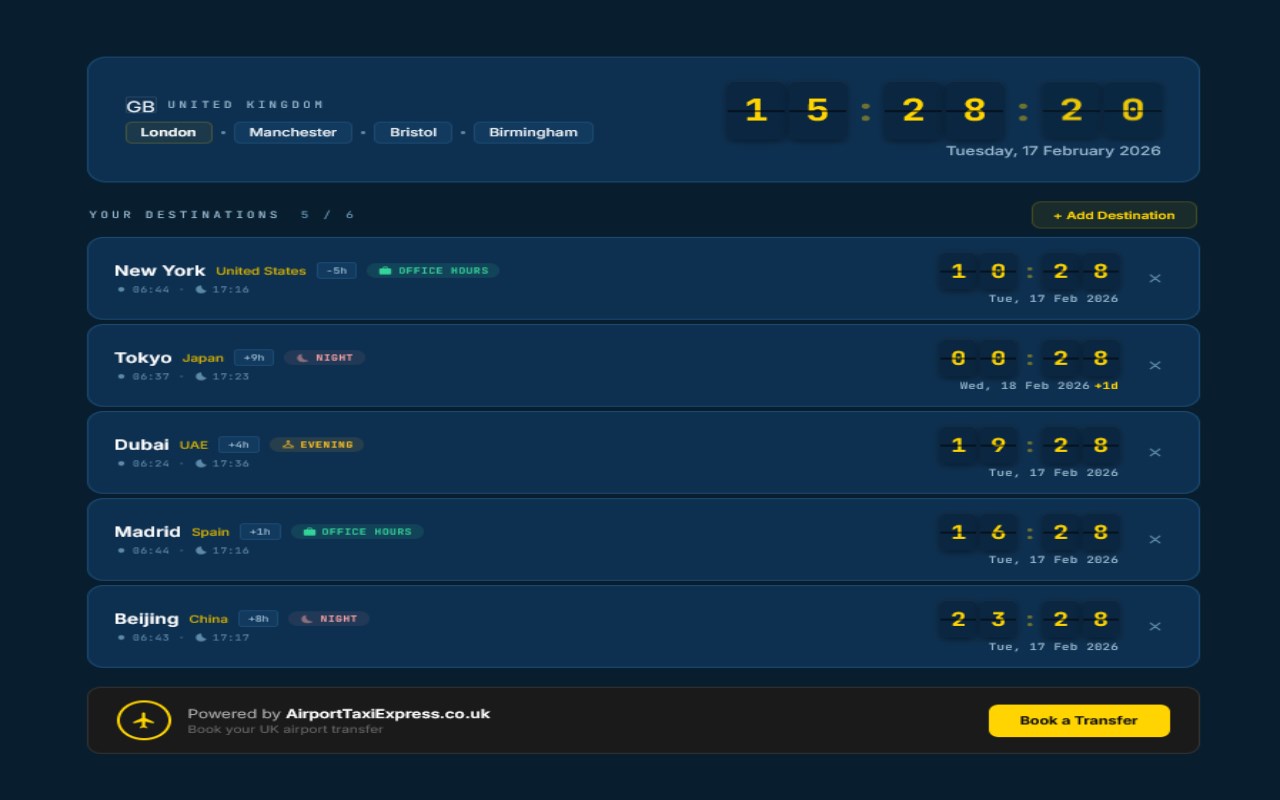This screenshot has height=800, width=1280.
Task: Click the Dubai city name
Action: (142, 444)
